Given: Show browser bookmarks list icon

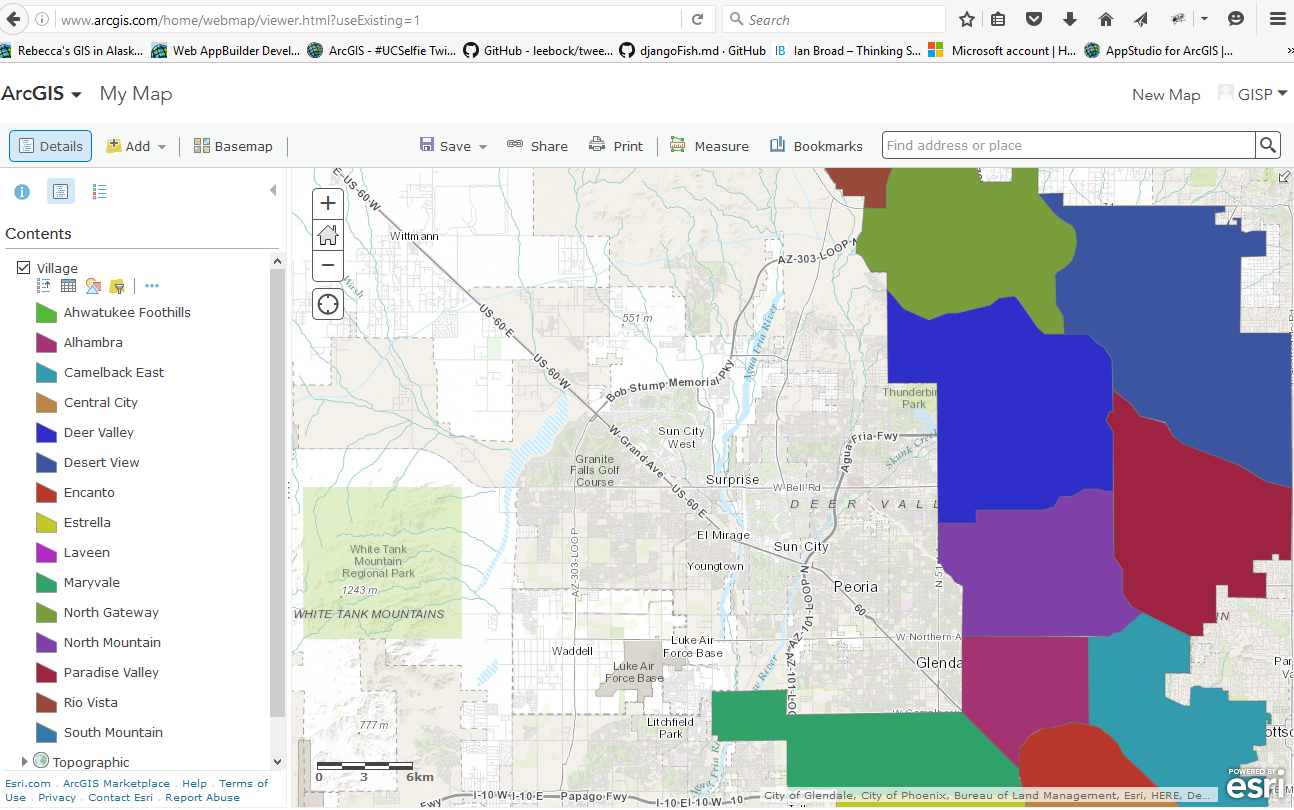Looking at the screenshot, I should click(x=998, y=19).
